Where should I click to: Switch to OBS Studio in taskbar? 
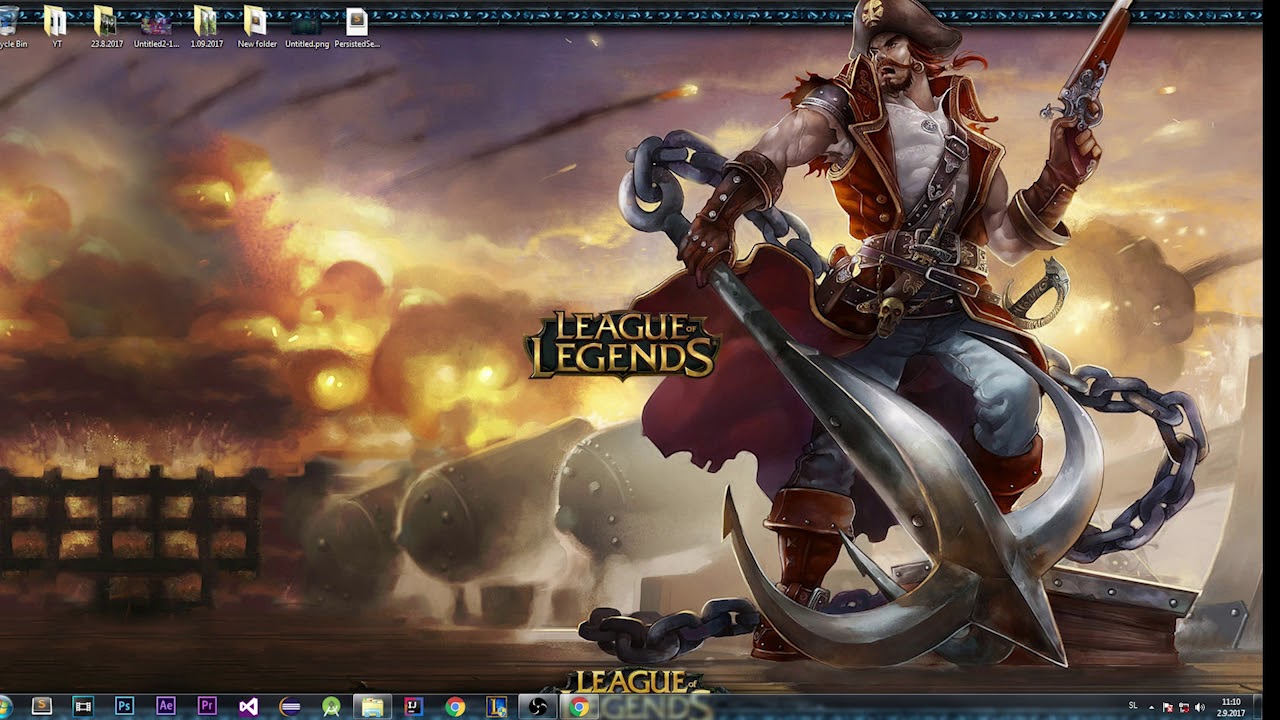[x=537, y=706]
